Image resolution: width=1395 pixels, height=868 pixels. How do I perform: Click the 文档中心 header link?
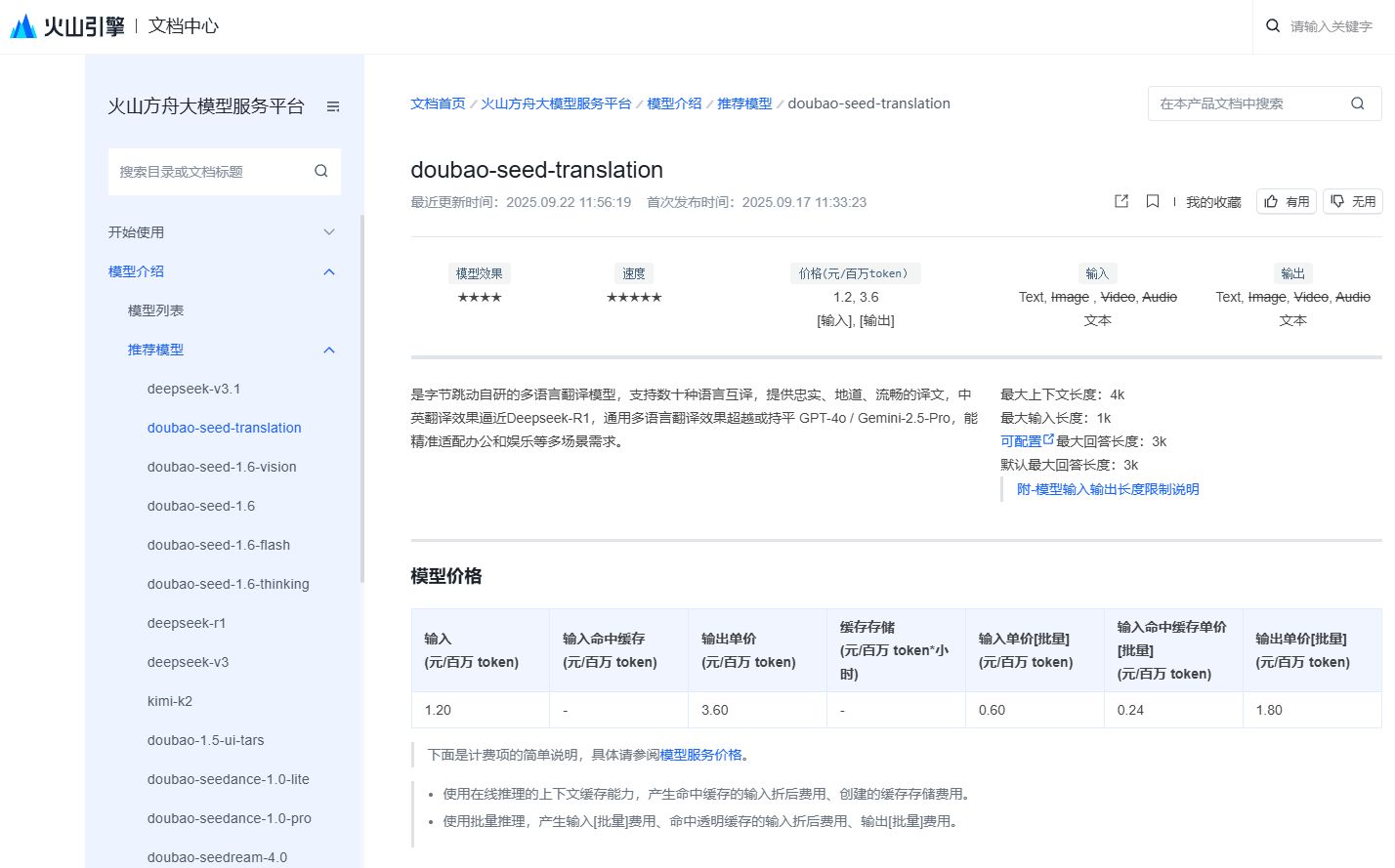[184, 26]
